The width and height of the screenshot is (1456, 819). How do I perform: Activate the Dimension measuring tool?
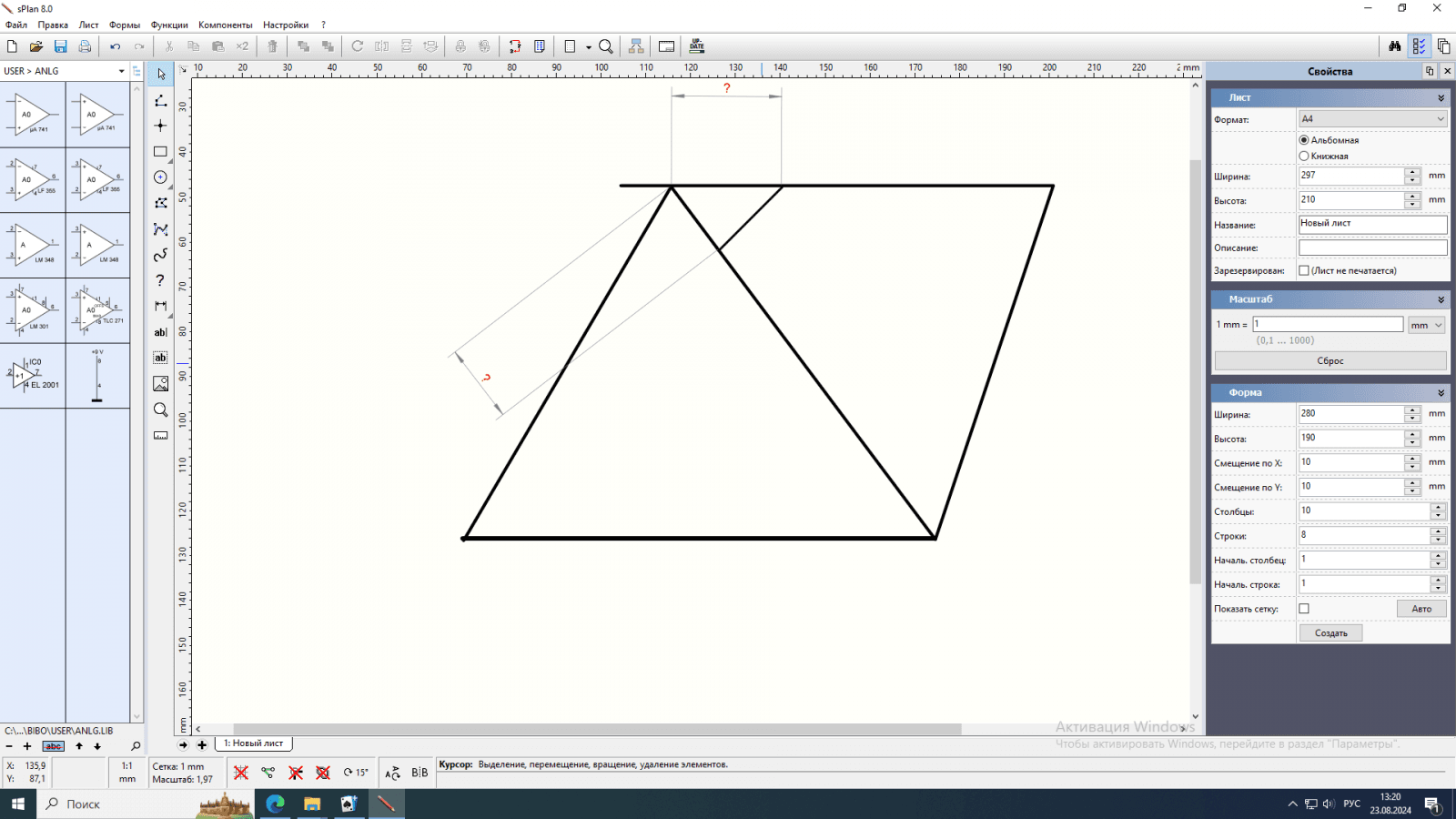coord(160,307)
